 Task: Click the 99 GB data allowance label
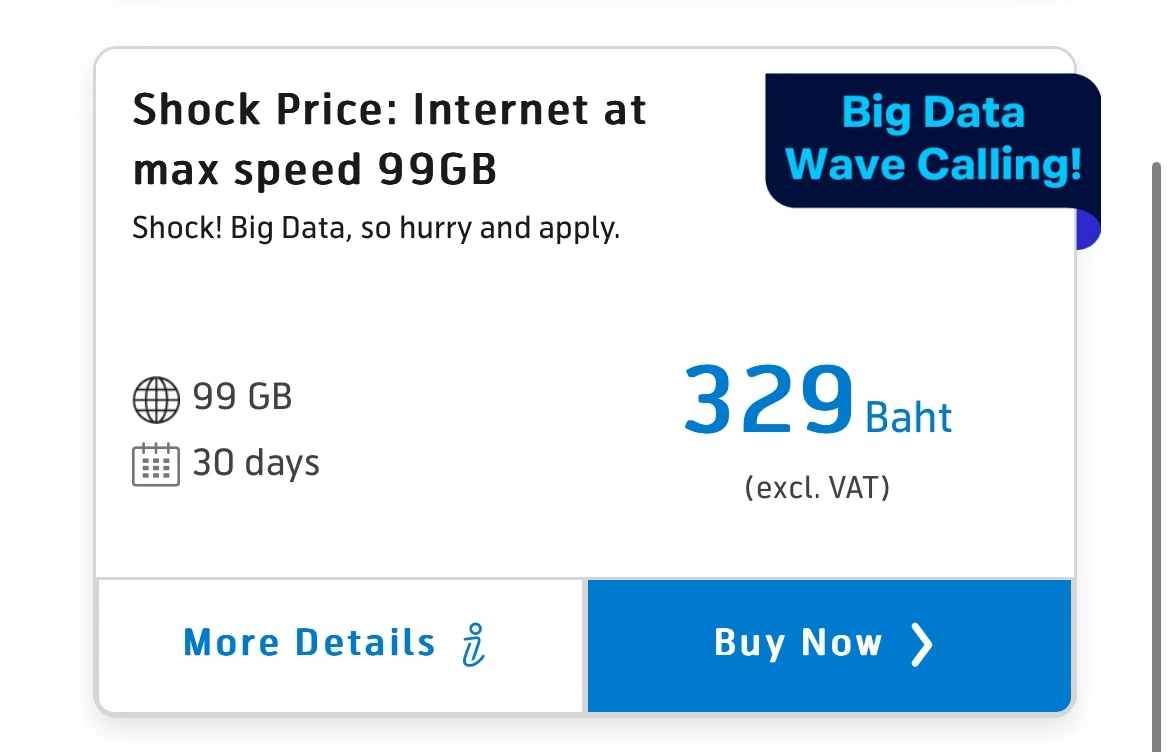coord(242,397)
